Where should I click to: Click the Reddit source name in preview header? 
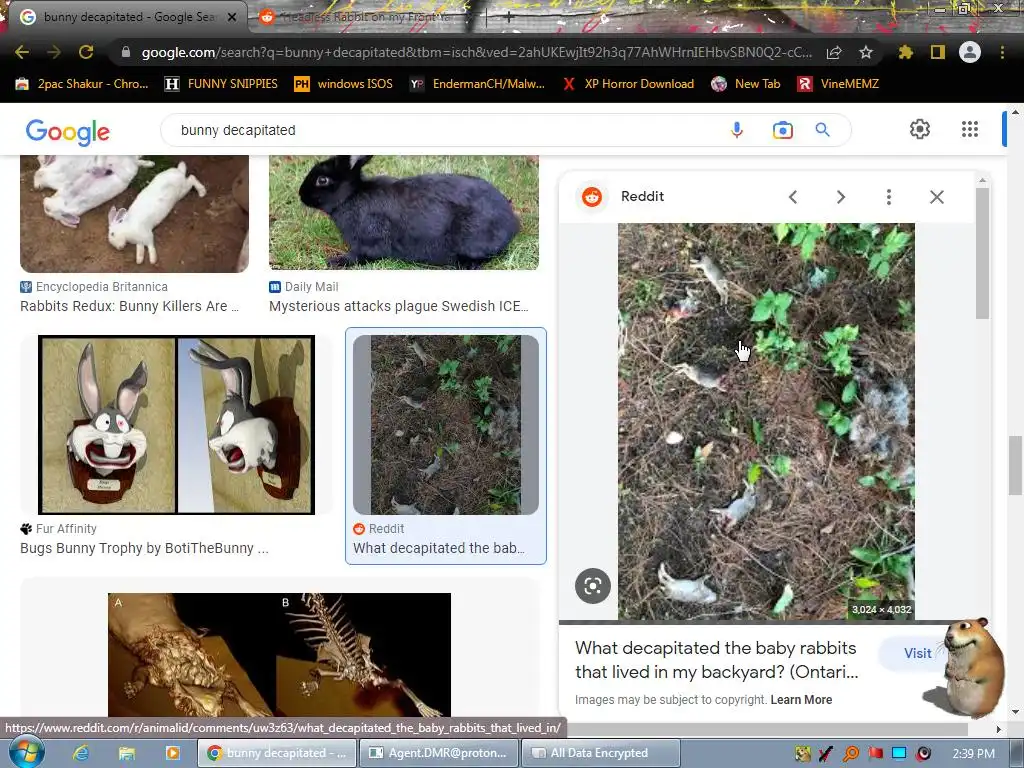[642, 196]
